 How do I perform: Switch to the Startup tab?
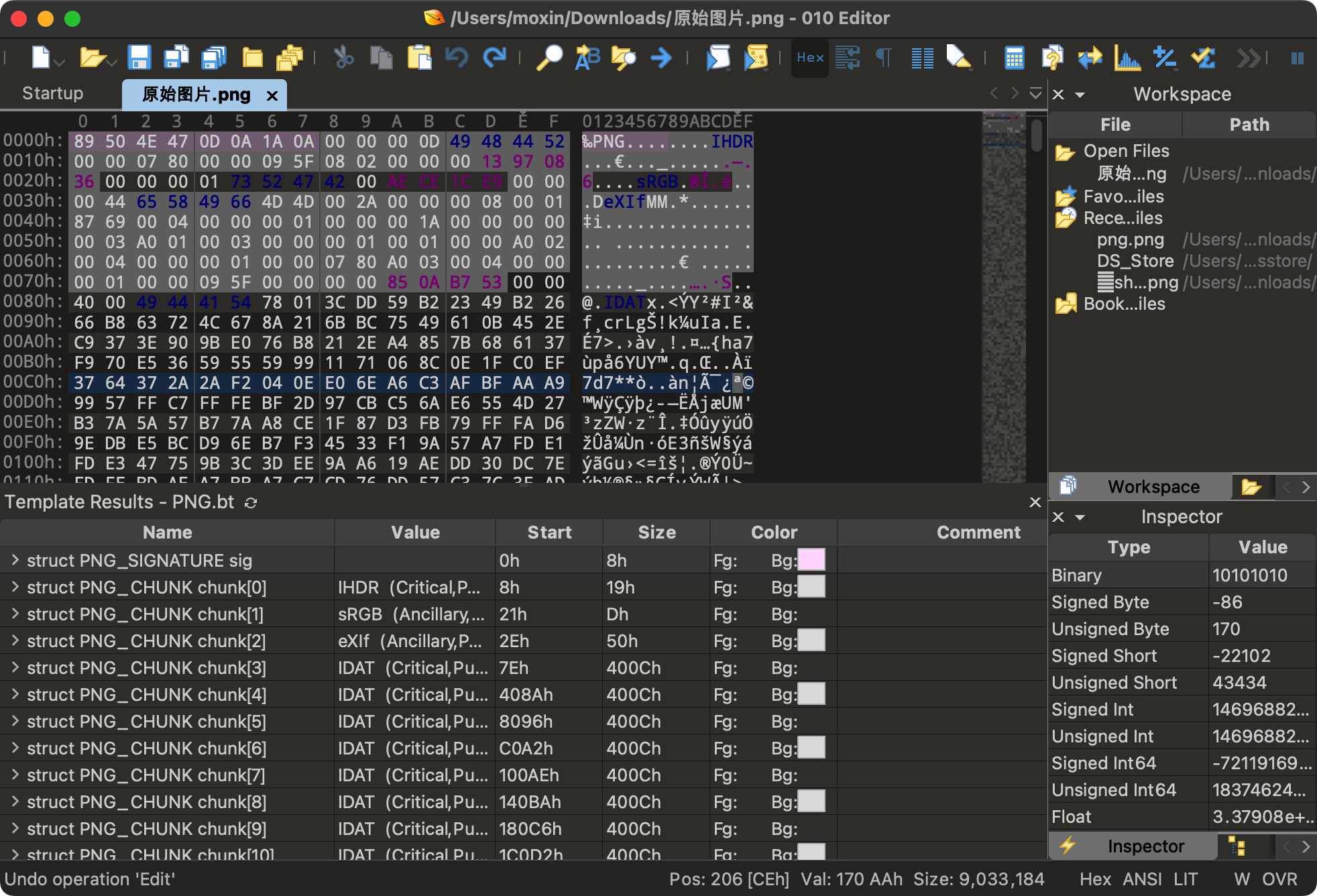(x=52, y=93)
